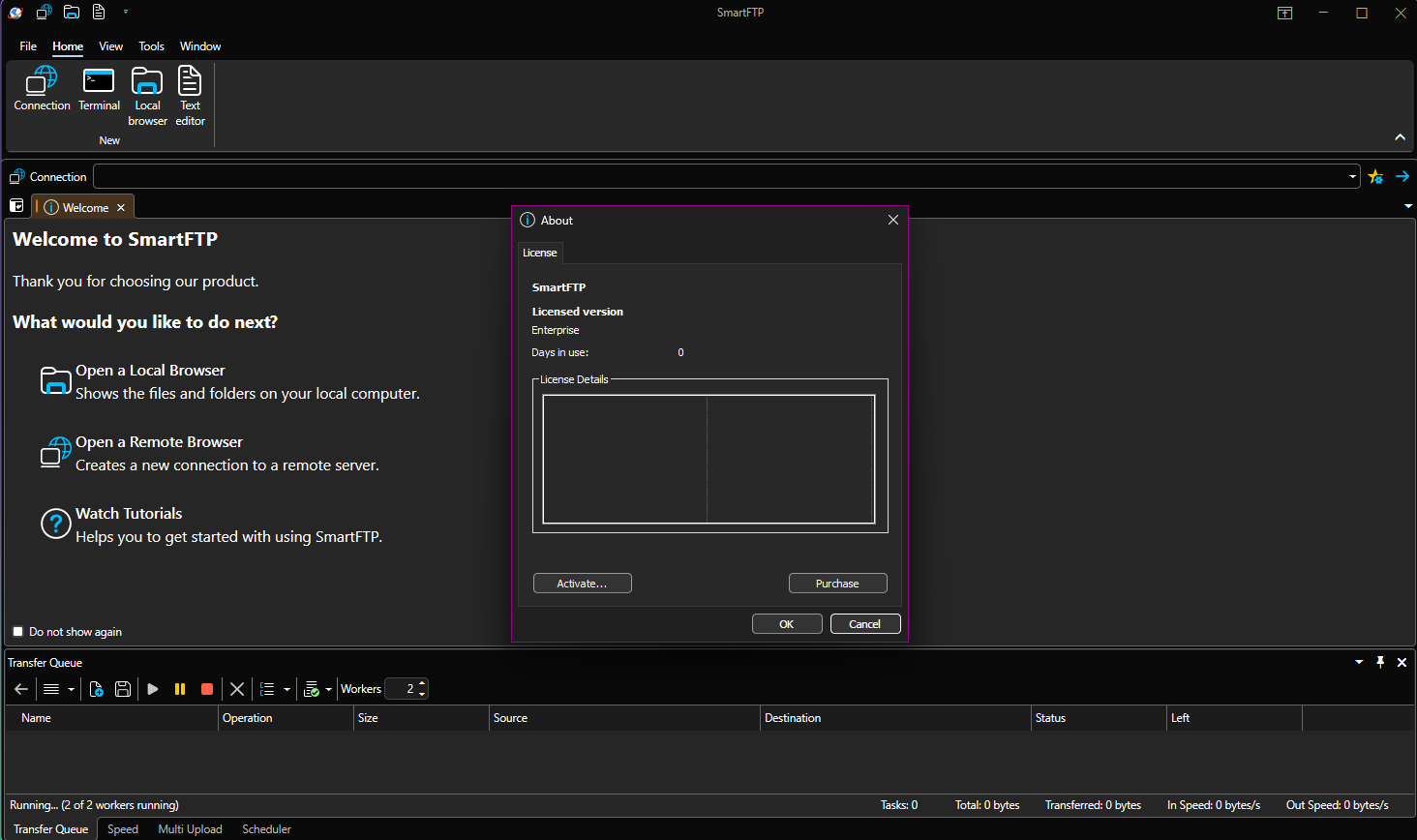Pause the transfer queue
This screenshot has height=840, width=1417.
point(180,689)
